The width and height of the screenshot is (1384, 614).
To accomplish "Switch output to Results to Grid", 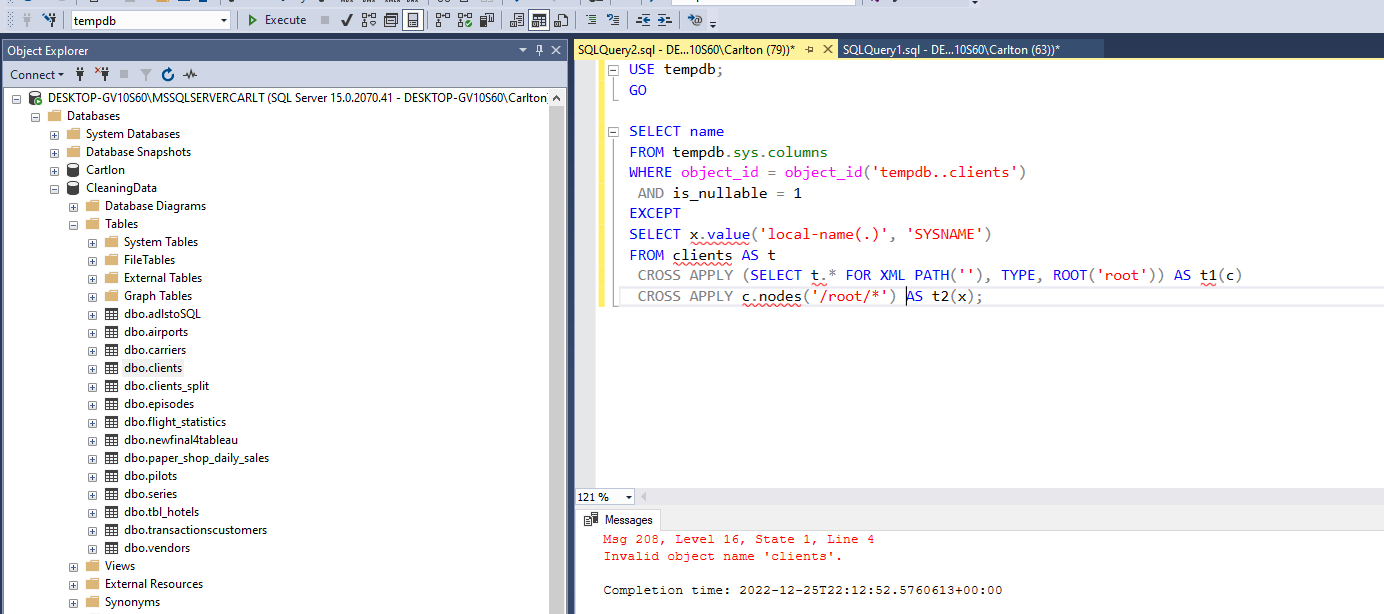I will [538, 20].
